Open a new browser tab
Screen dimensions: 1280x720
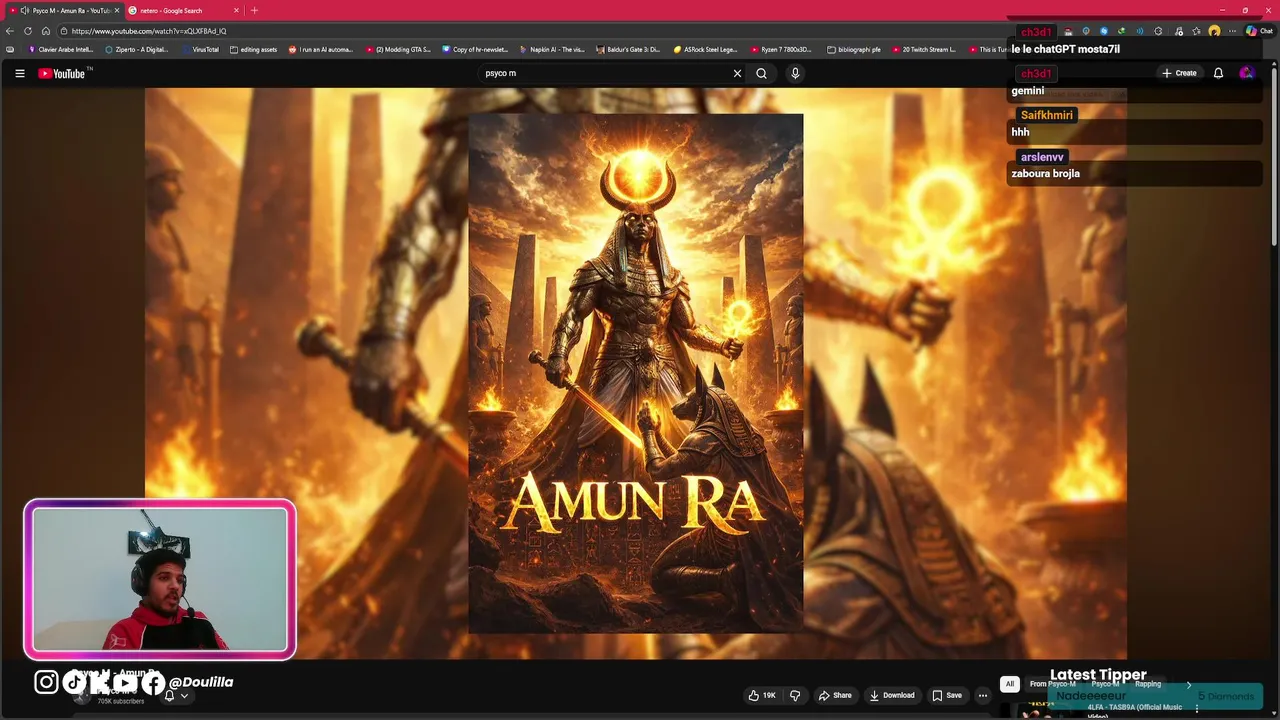254,10
